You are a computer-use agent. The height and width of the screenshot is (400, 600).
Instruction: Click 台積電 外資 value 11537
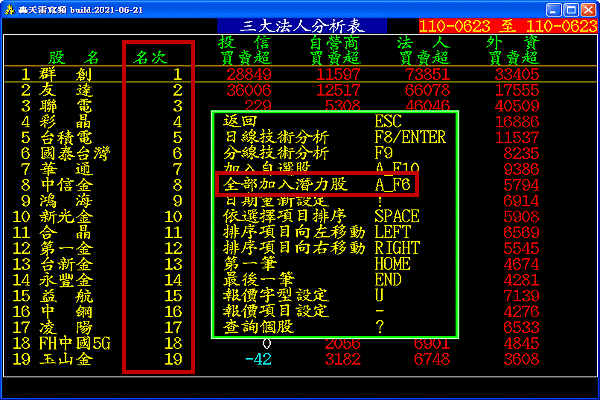pyautogui.click(x=517, y=138)
